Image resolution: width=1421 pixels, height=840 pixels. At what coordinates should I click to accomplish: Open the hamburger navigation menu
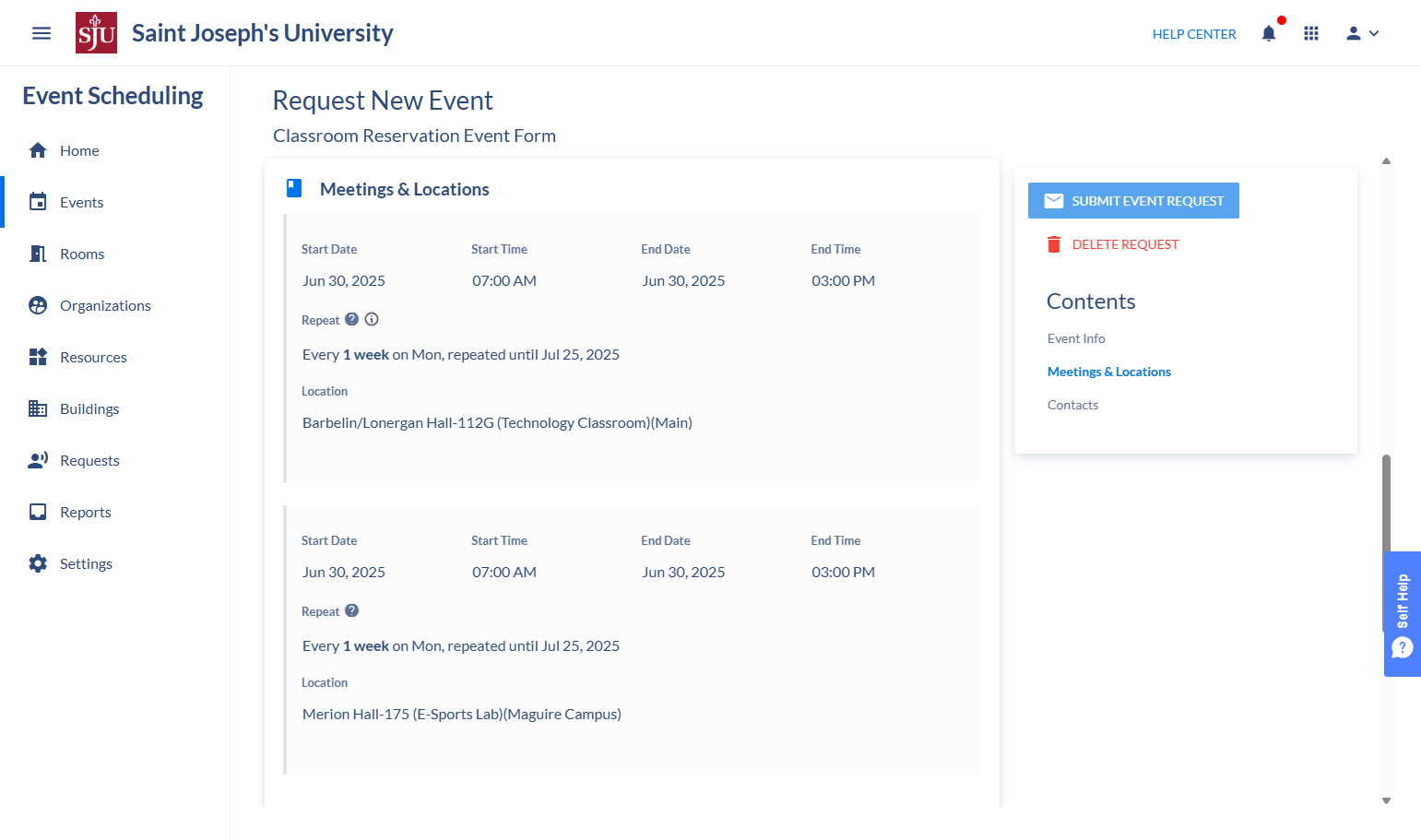pyautogui.click(x=41, y=33)
